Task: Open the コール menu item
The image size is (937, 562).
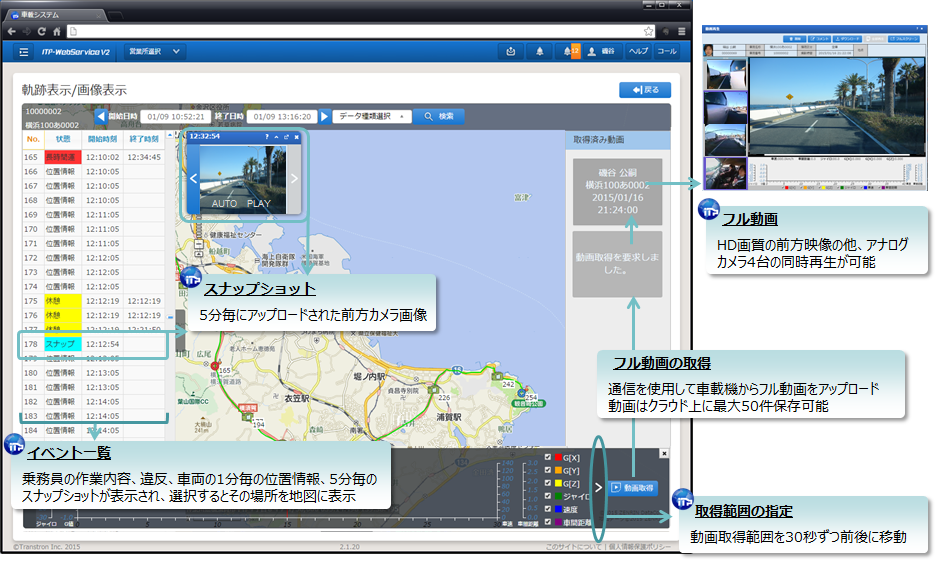Action: (x=666, y=51)
